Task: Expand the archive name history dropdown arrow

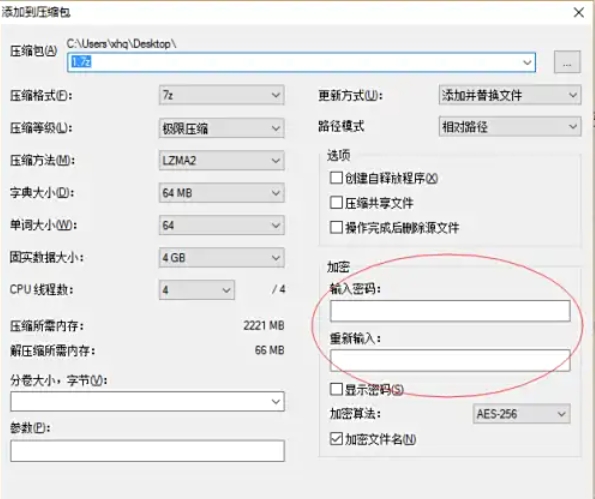Action: pyautogui.click(x=527, y=62)
